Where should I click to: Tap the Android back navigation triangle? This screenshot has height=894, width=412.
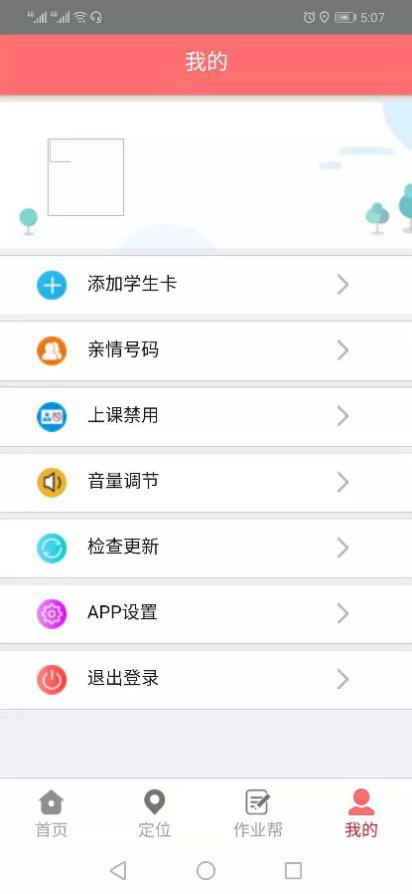(x=118, y=871)
